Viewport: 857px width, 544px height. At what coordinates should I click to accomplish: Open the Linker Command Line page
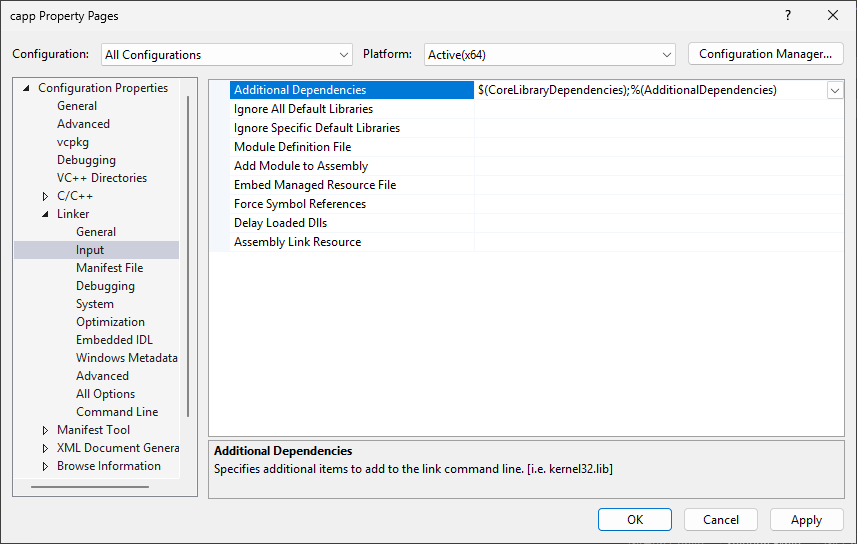[117, 412]
